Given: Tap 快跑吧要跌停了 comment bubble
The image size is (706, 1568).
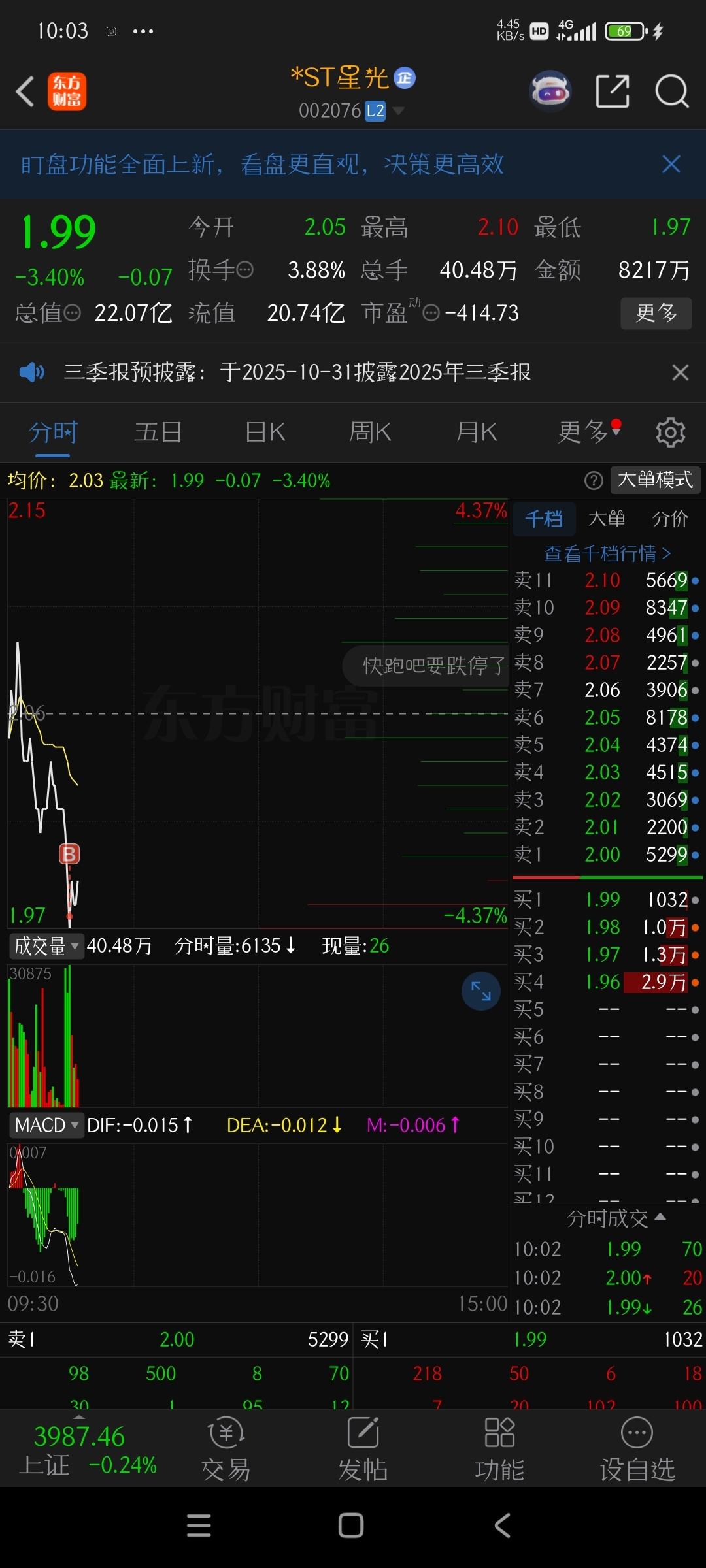Looking at the screenshot, I should (x=426, y=666).
